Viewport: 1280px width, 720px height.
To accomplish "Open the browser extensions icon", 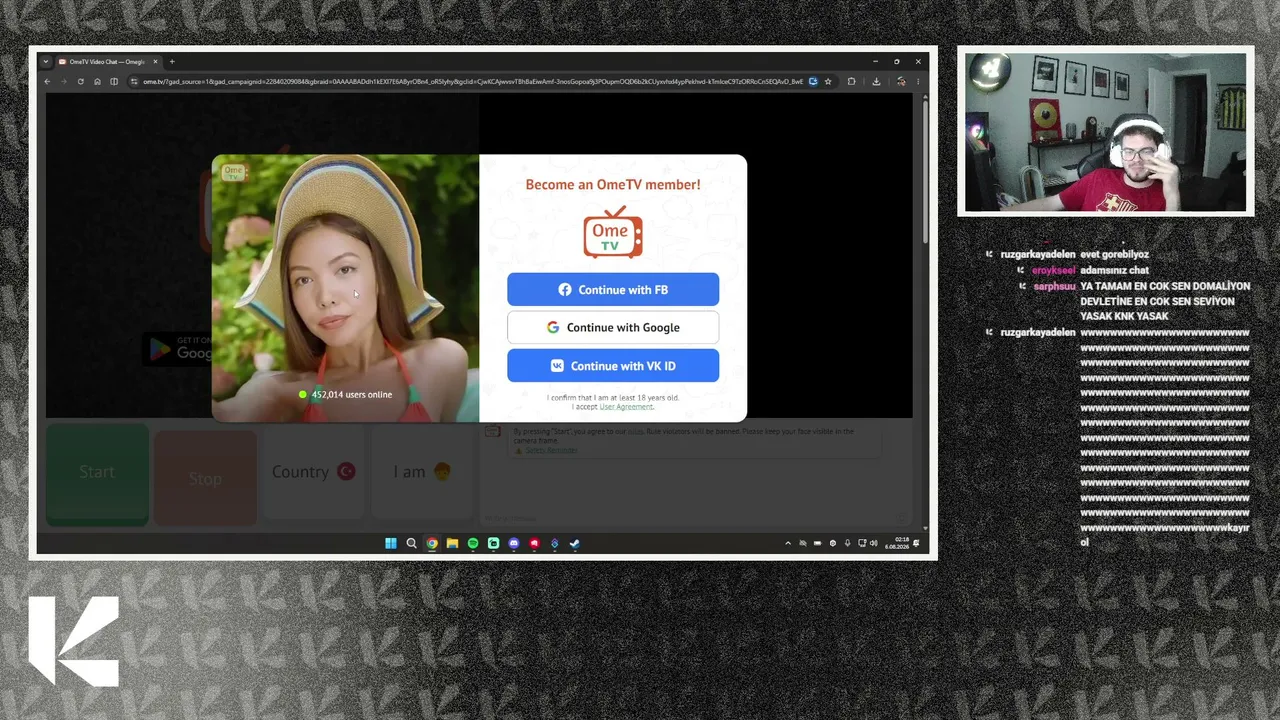I will pos(852,82).
